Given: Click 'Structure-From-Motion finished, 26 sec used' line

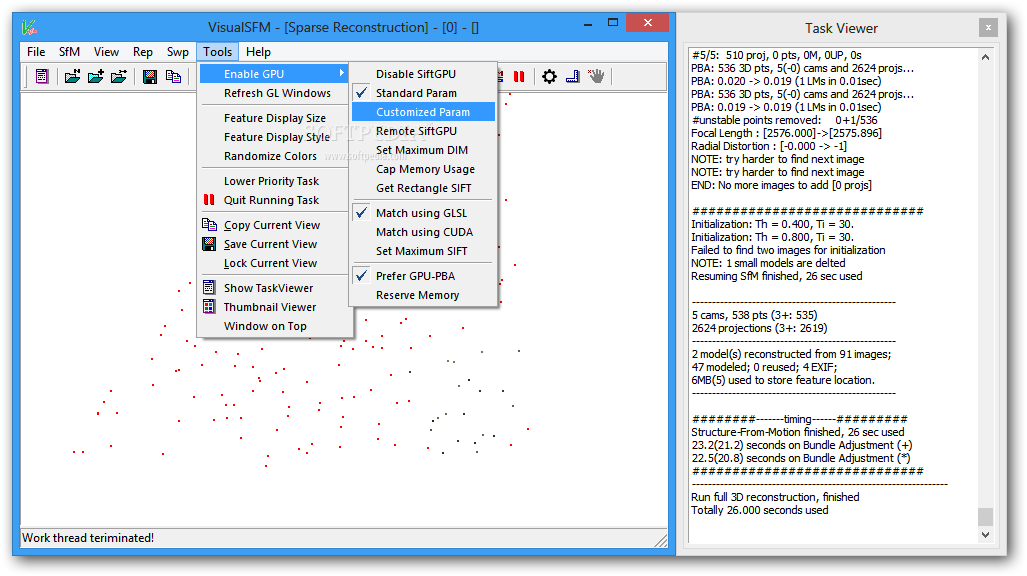Looking at the screenshot, I should coord(797,432).
